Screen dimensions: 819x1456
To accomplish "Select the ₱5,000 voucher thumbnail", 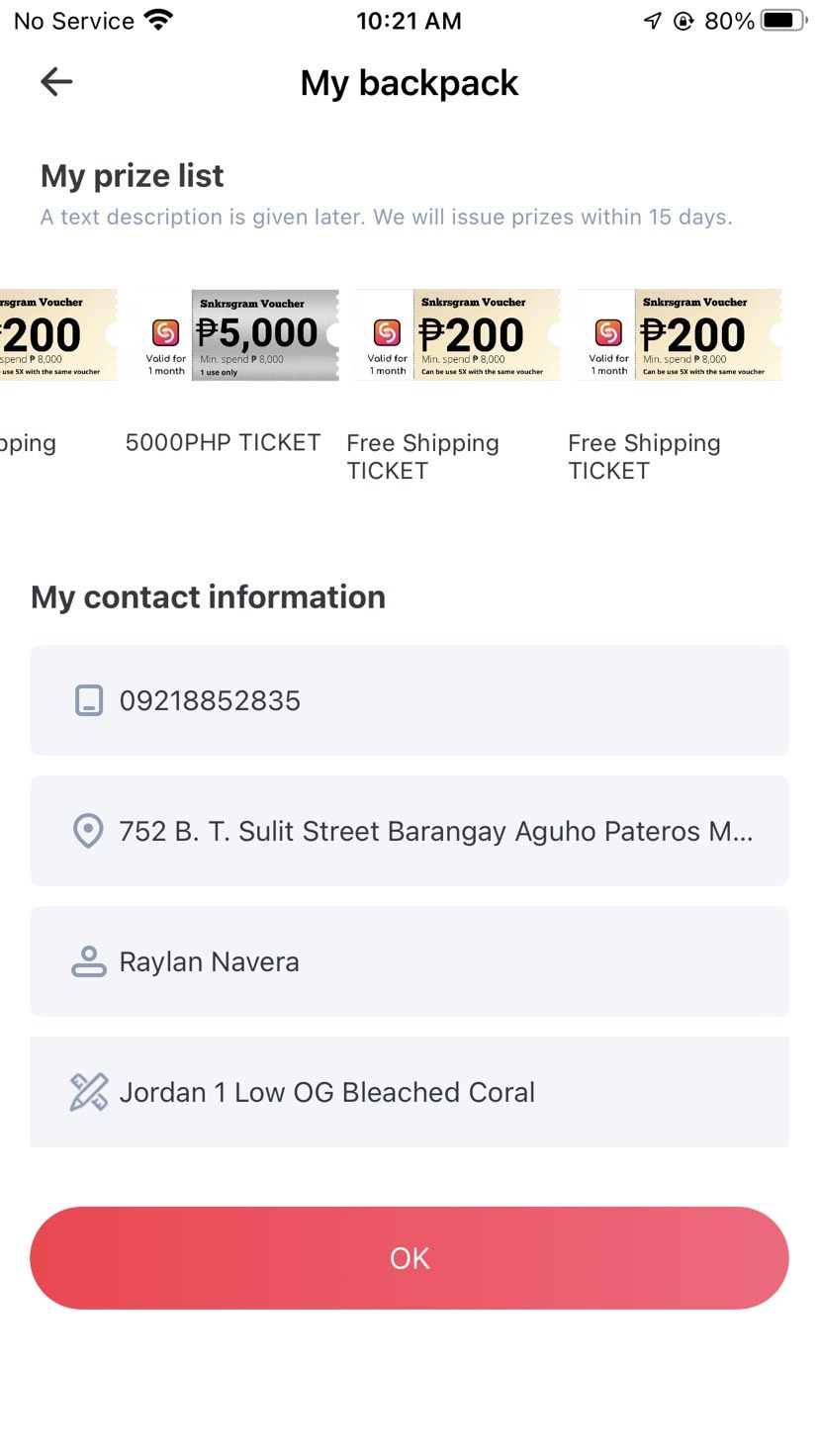I will pyautogui.click(x=237, y=335).
